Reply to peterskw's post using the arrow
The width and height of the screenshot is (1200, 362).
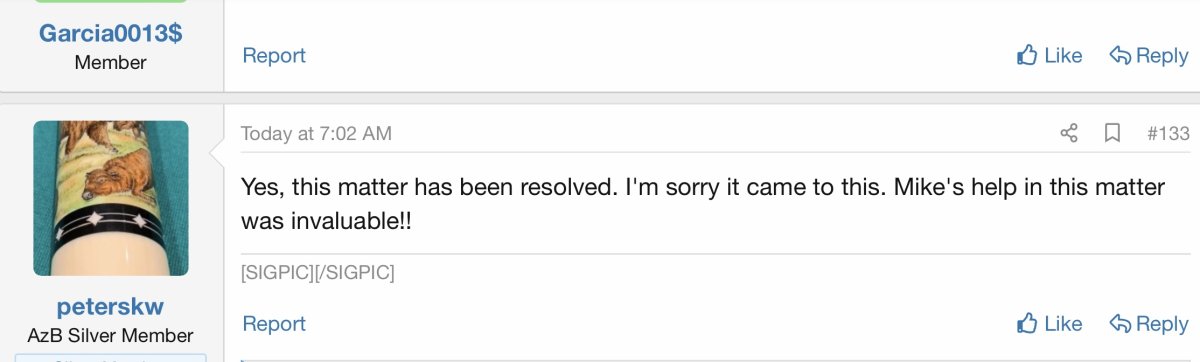coord(1149,323)
